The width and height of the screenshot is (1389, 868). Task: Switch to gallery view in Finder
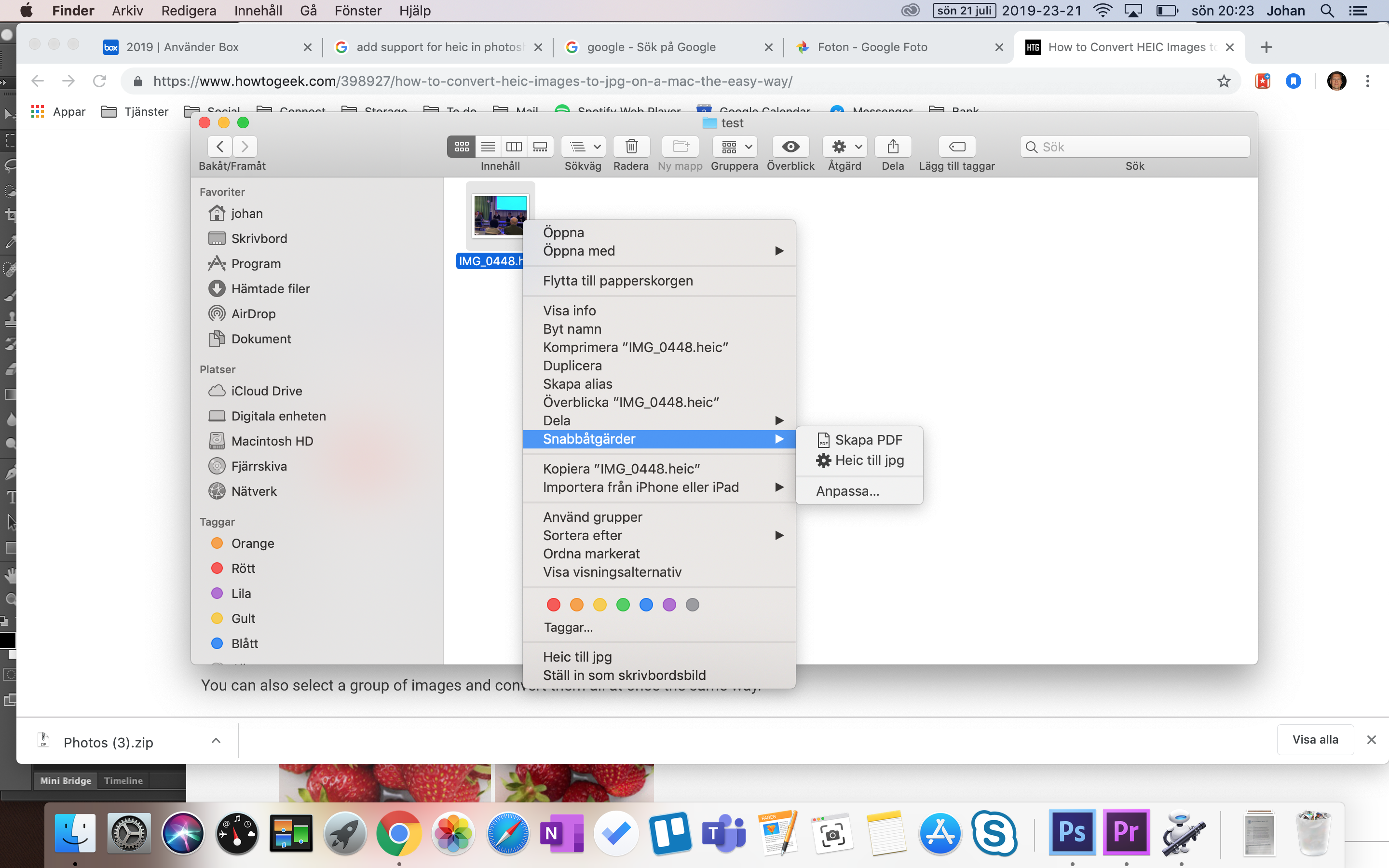click(x=540, y=147)
